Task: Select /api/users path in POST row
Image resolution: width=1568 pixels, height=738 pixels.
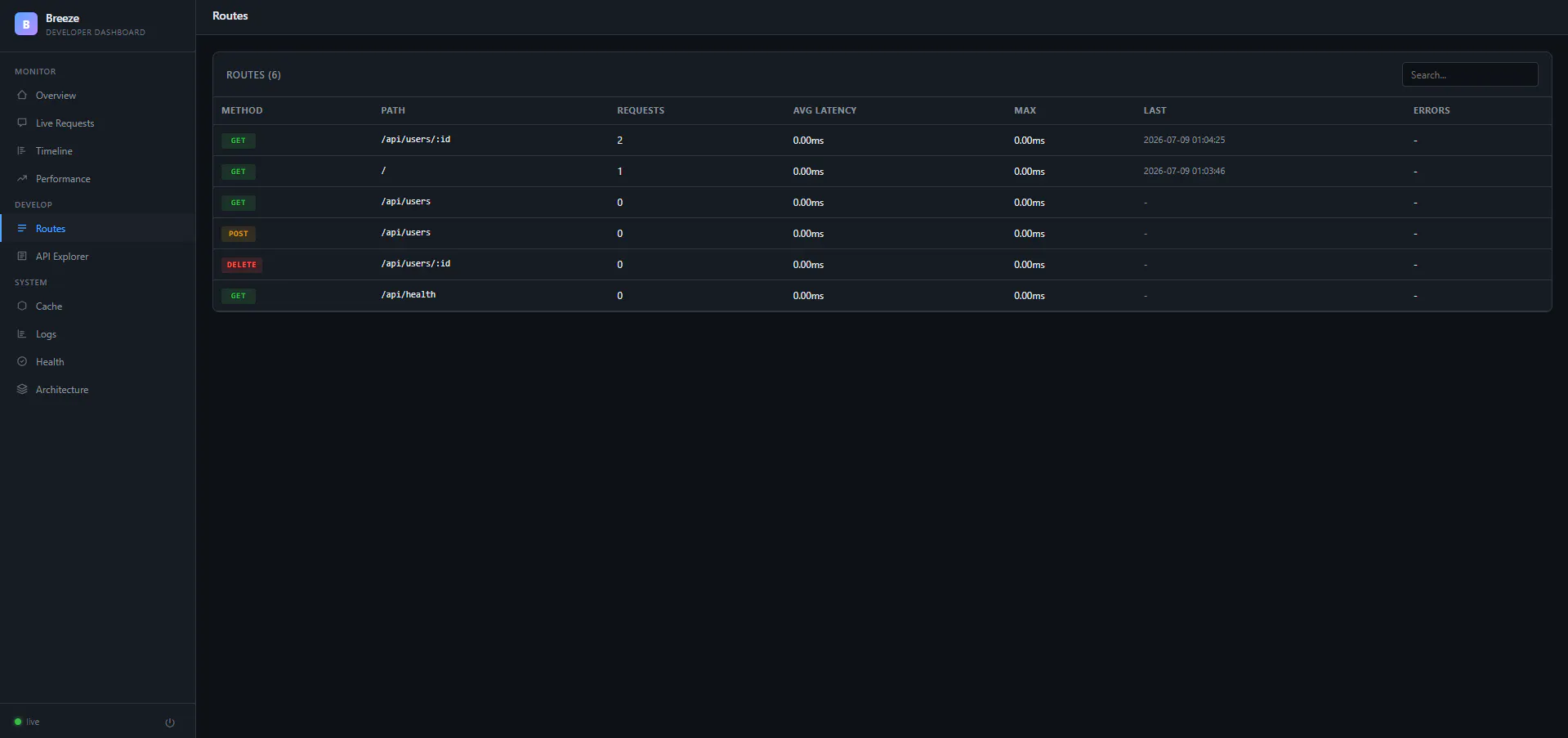Action: 406,233
